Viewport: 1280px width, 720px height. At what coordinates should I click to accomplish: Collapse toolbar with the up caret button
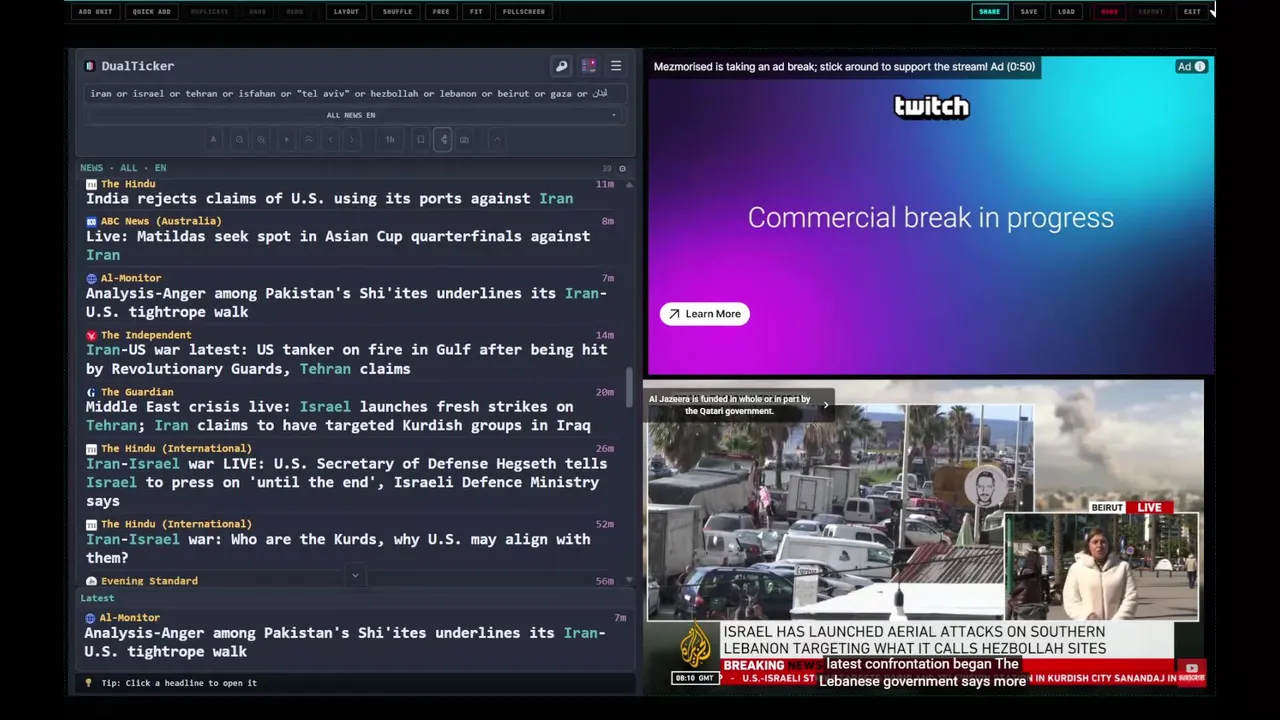pyautogui.click(x=497, y=139)
